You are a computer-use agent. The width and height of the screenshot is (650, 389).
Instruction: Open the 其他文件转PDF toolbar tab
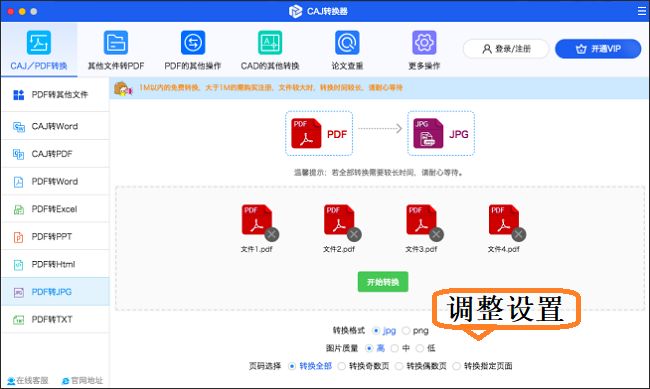[116, 50]
